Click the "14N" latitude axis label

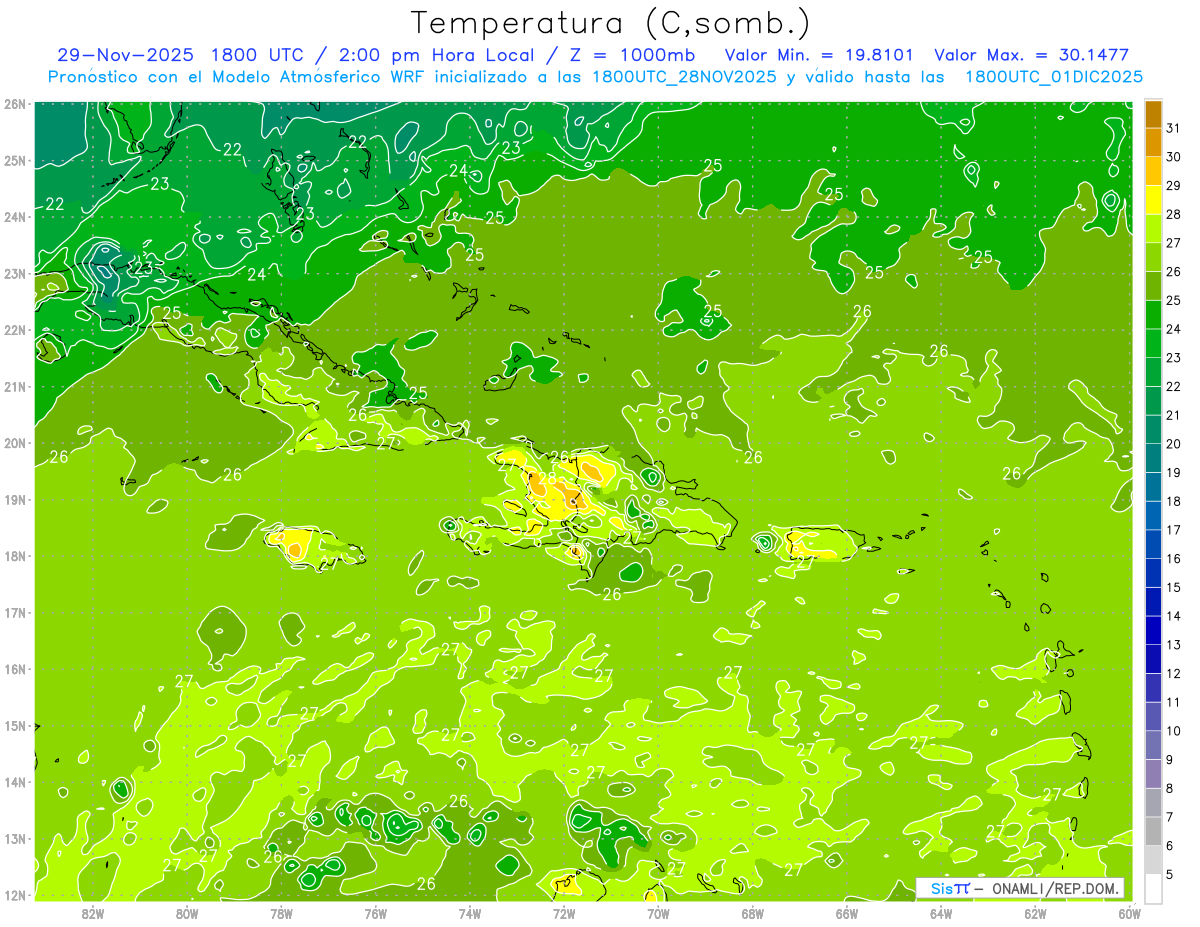pos(15,782)
